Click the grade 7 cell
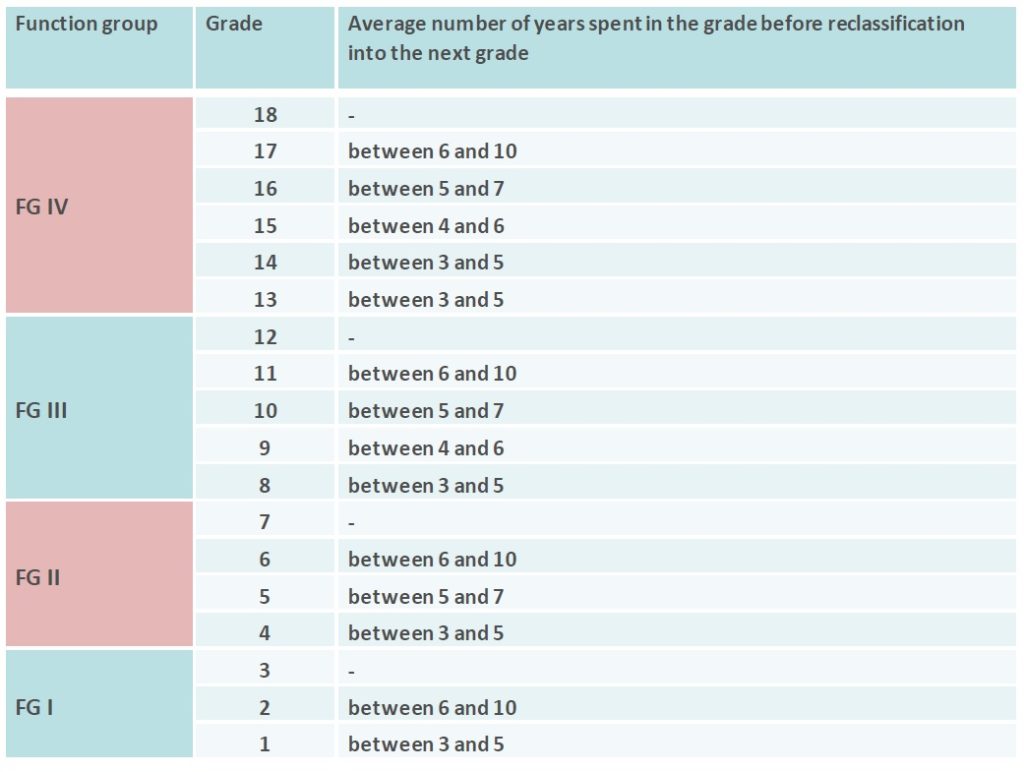The width and height of the screenshot is (1024, 772). 265,521
